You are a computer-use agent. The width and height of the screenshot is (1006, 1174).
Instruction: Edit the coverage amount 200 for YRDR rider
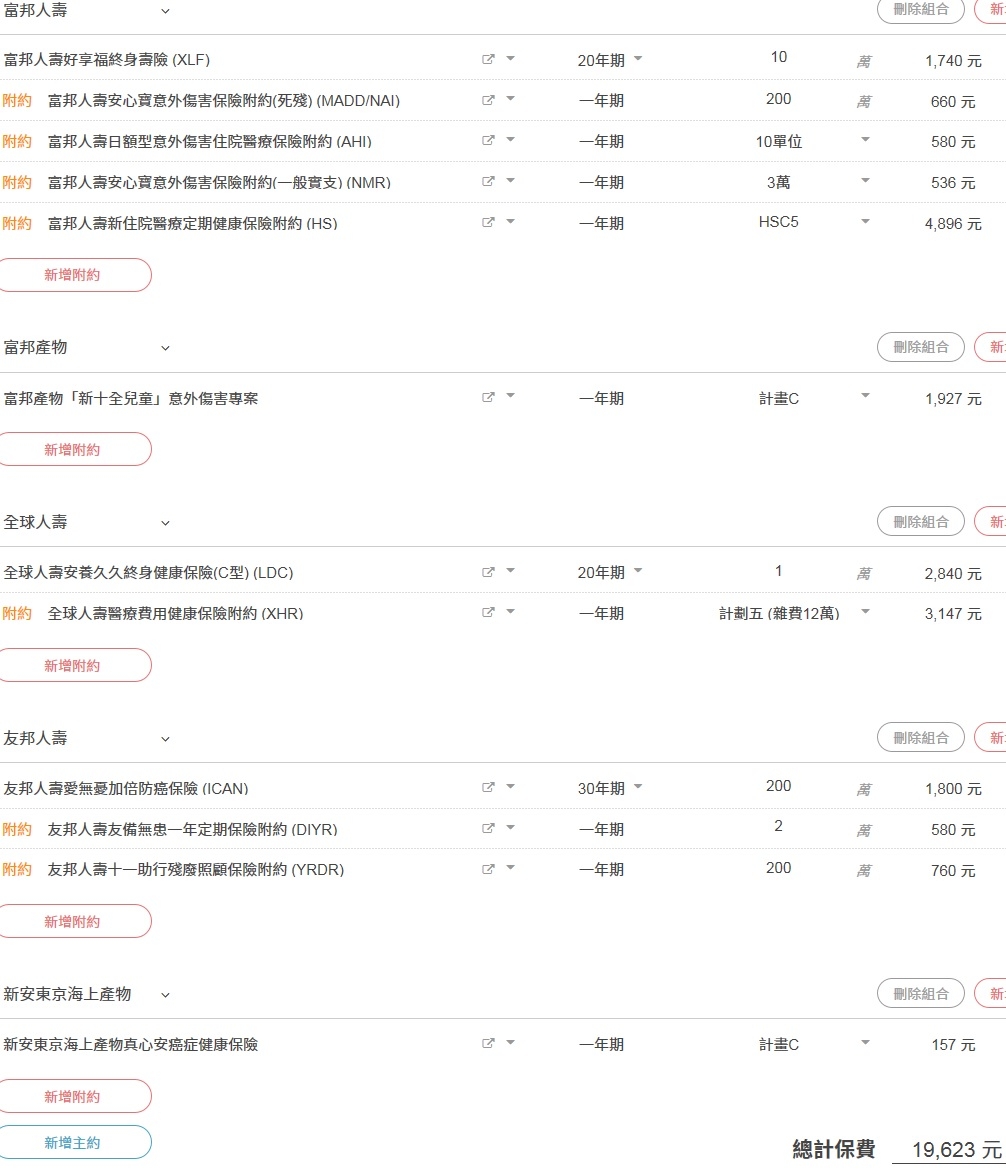pos(778,868)
